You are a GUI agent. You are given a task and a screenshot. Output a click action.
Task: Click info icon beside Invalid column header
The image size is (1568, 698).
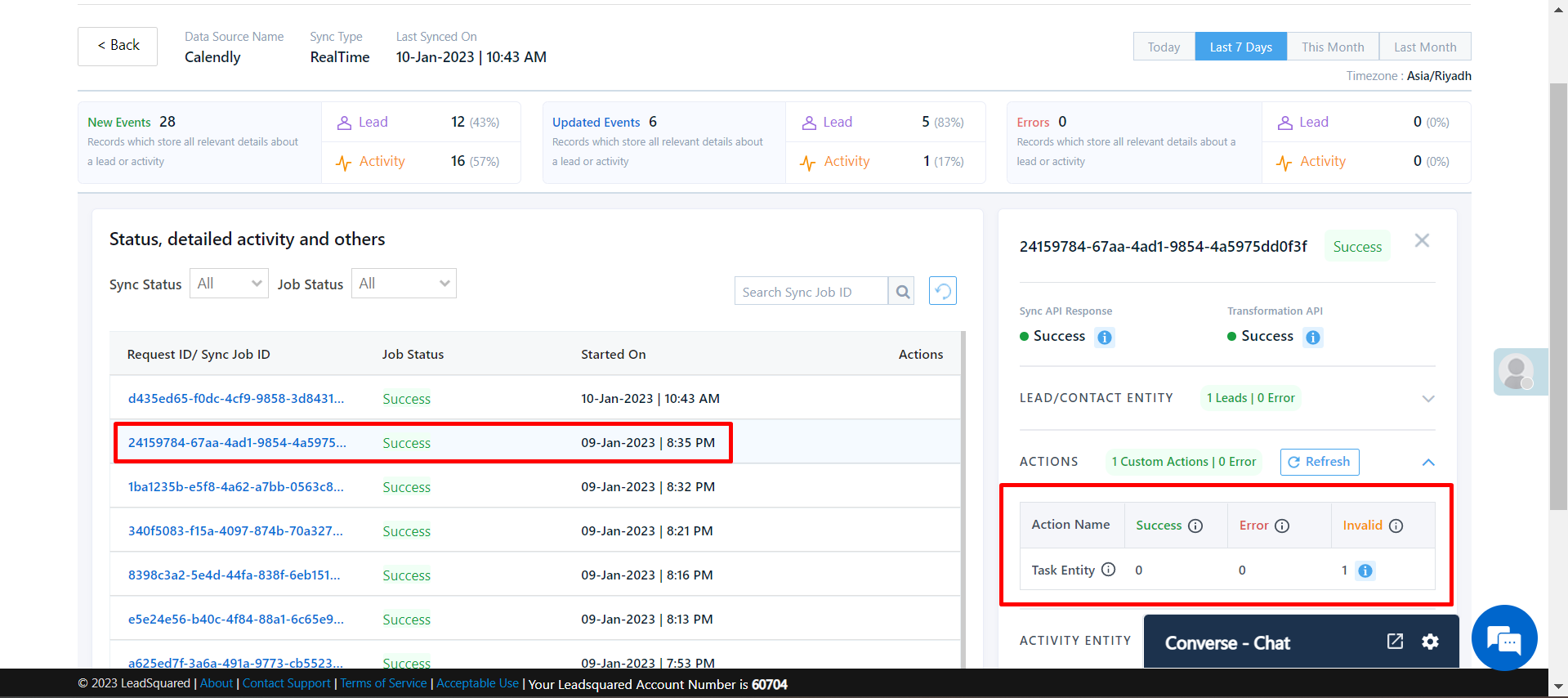1396,526
